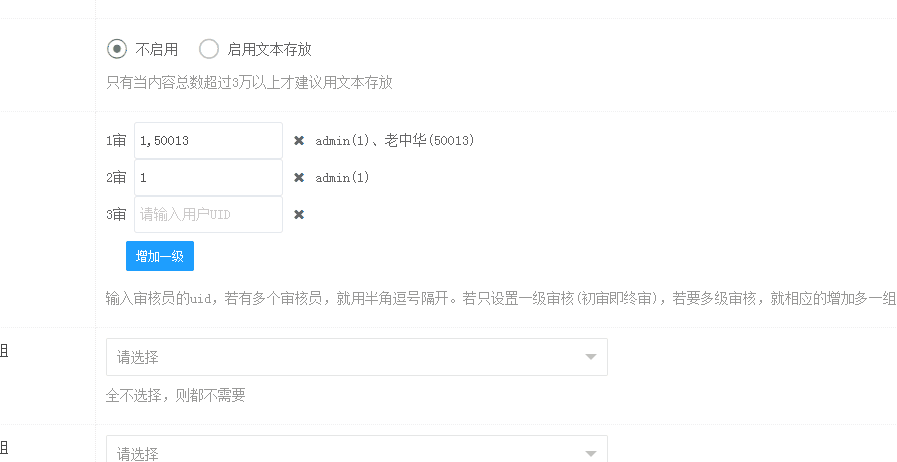Image resolution: width=897 pixels, height=462 pixels.
Task: Click the X icon beside the 3审 field
Action: point(299,214)
